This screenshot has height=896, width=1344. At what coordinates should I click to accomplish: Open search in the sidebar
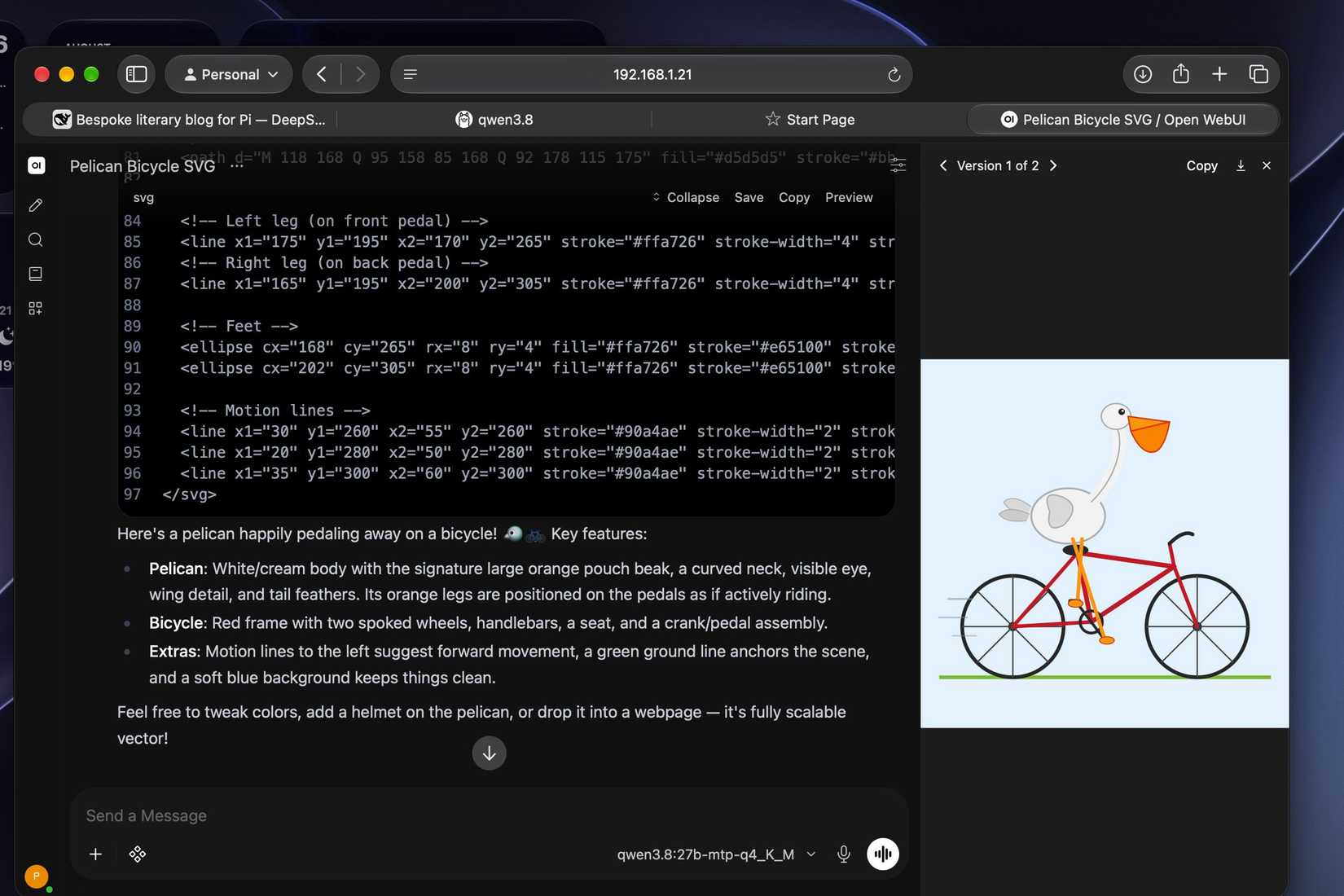point(35,239)
